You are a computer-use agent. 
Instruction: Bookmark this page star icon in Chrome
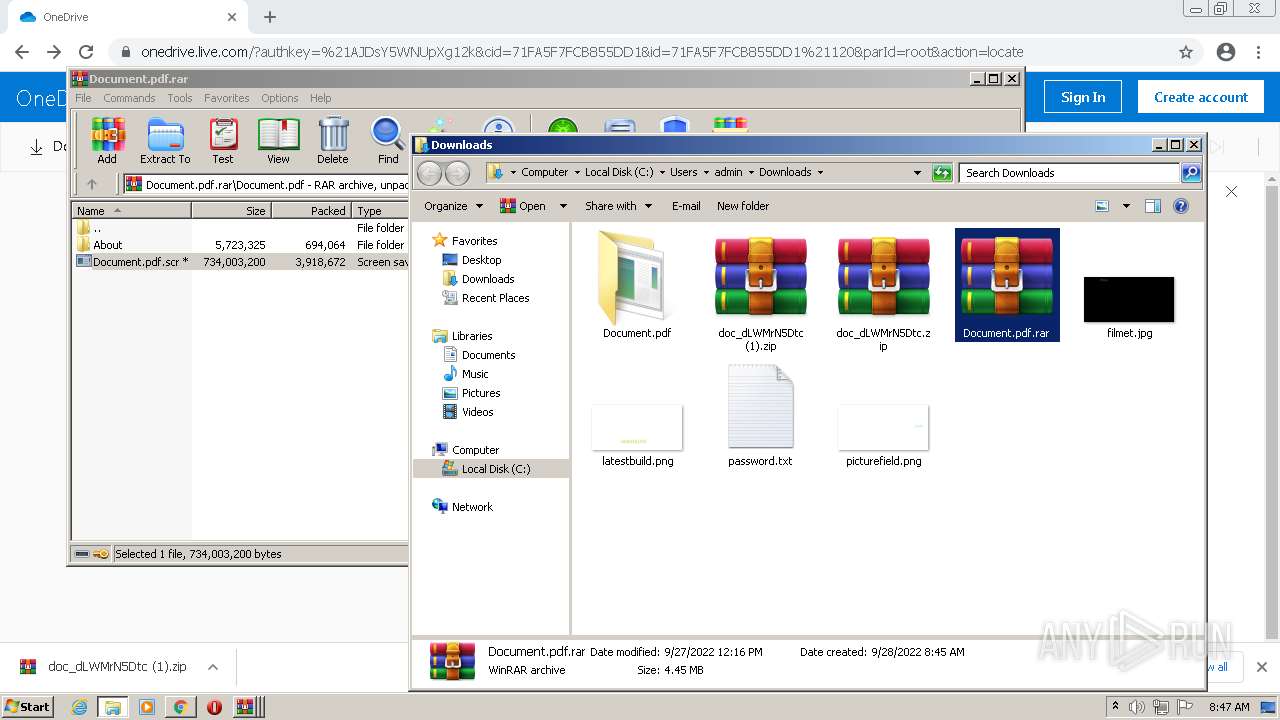click(1186, 52)
